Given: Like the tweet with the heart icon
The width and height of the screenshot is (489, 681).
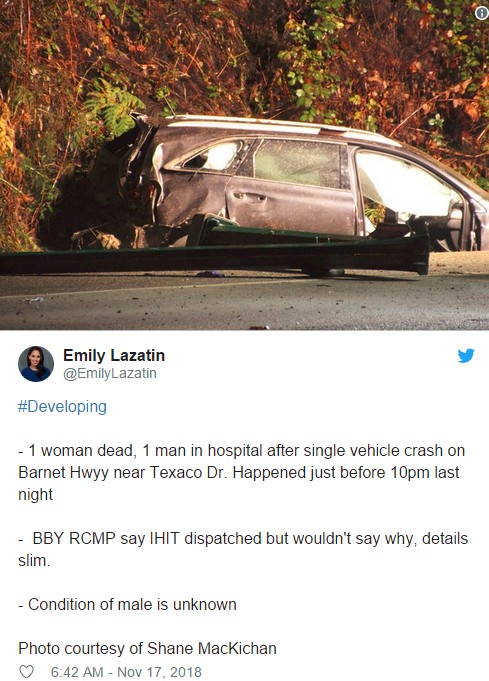Looking at the screenshot, I should click(x=26, y=671).
